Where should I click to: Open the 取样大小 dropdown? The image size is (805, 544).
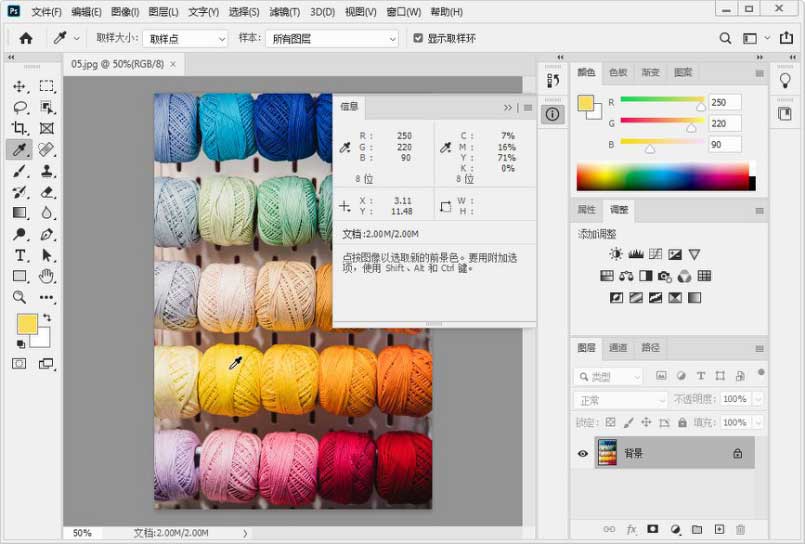185,39
